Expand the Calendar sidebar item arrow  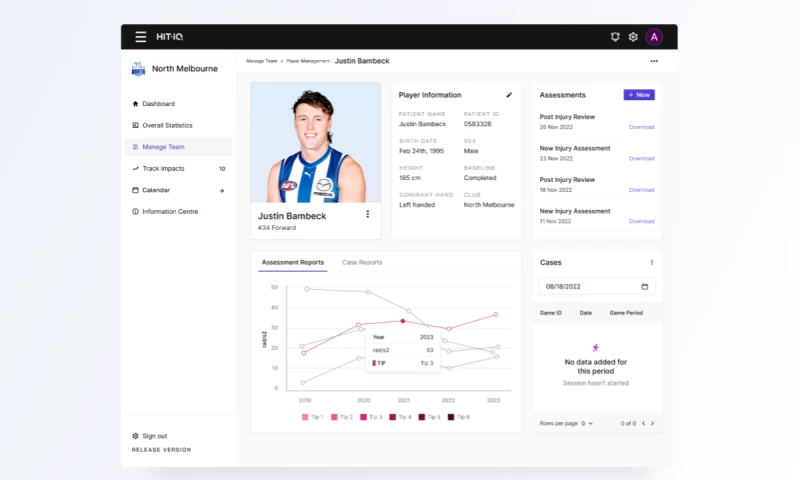tap(221, 190)
